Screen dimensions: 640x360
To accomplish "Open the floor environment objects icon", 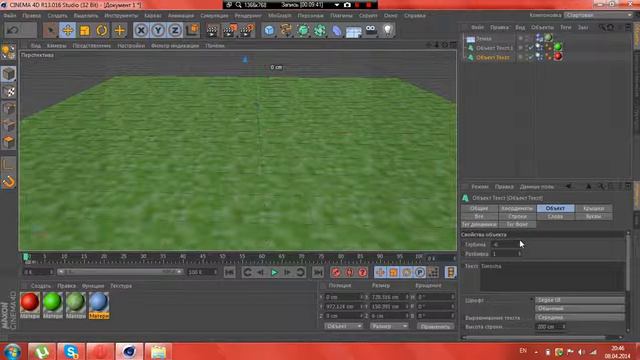I will (x=354, y=31).
